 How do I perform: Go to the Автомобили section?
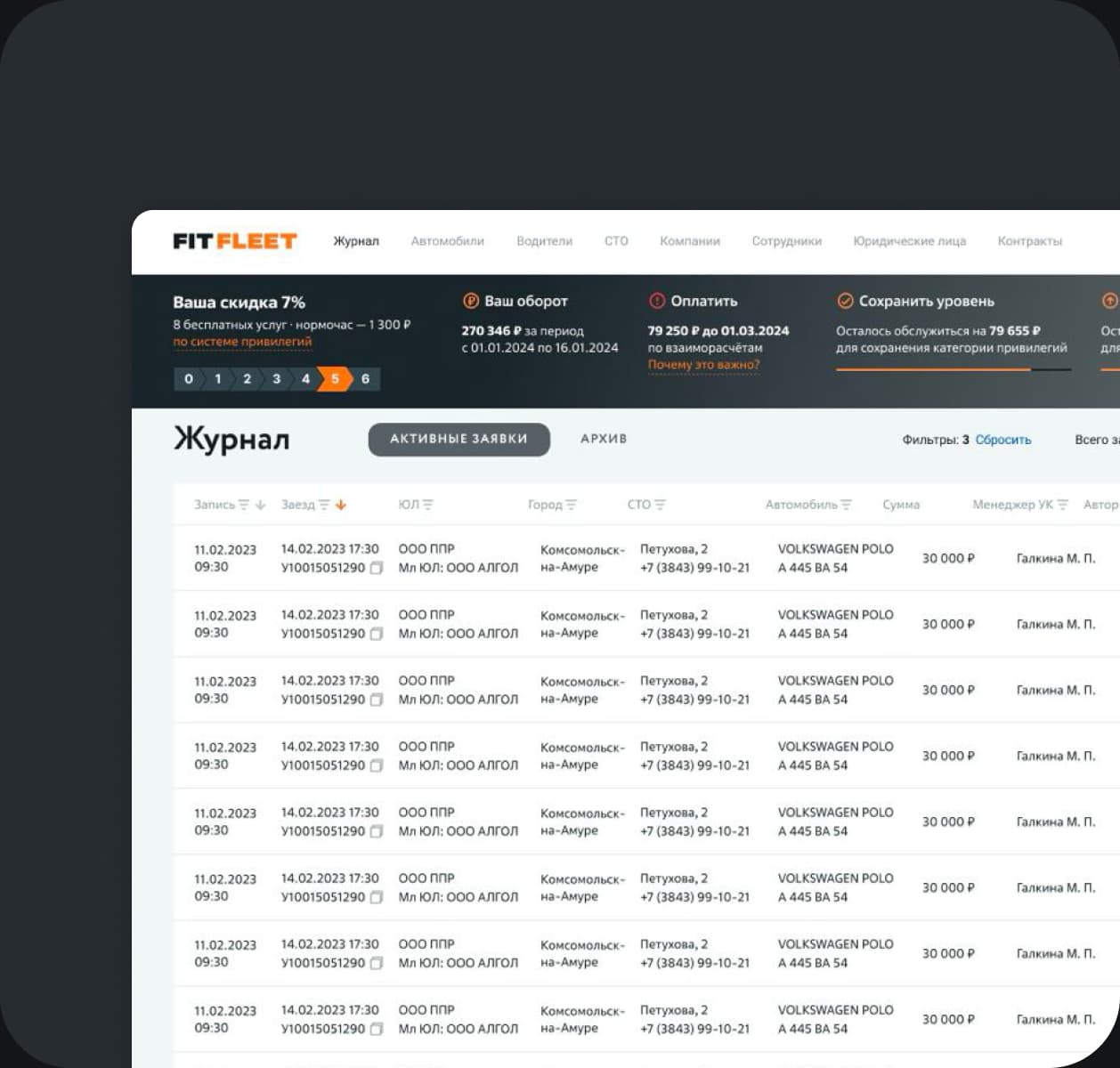click(447, 241)
